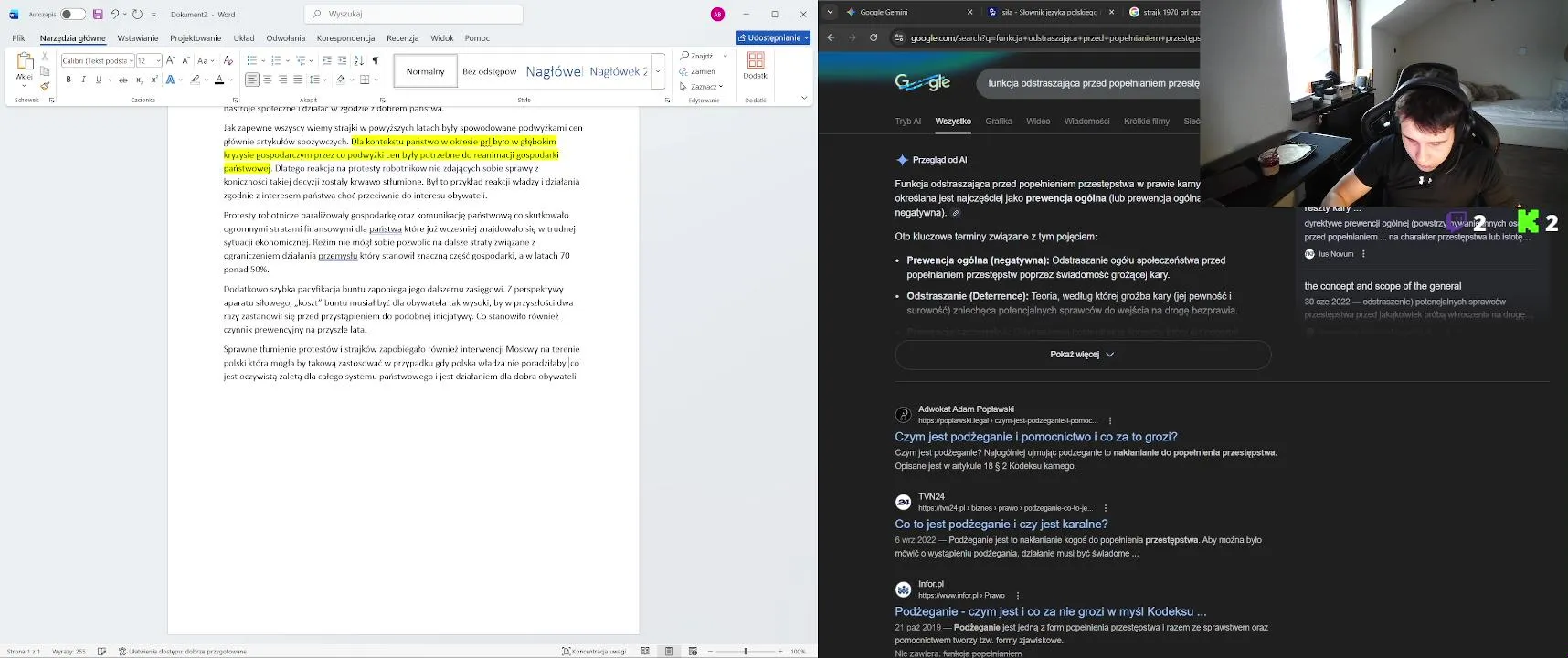The image size is (1568, 658).
Task: Decrease the paragraph indent
Action: click(327, 60)
